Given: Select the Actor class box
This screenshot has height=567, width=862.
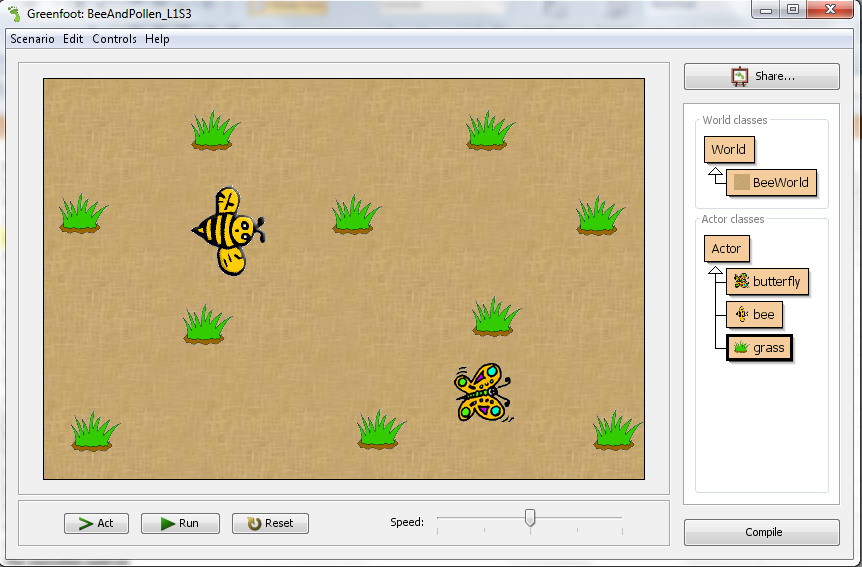Looking at the screenshot, I should click(726, 249).
